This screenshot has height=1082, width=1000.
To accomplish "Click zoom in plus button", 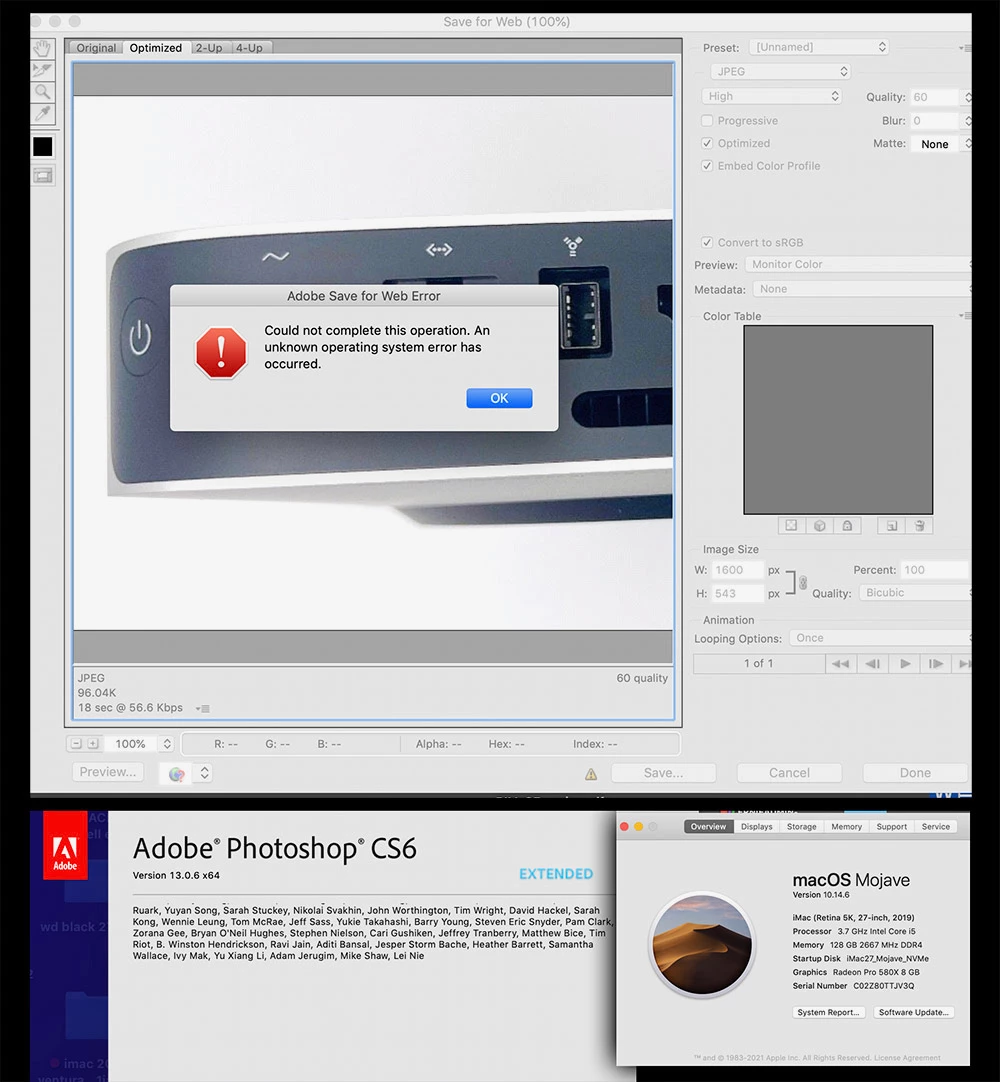I will [x=93, y=744].
